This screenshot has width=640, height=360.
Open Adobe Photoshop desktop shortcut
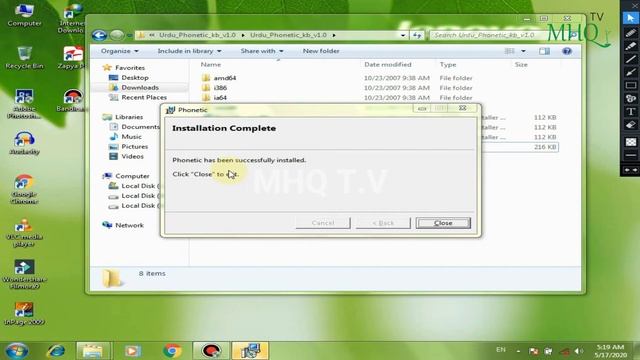24,104
